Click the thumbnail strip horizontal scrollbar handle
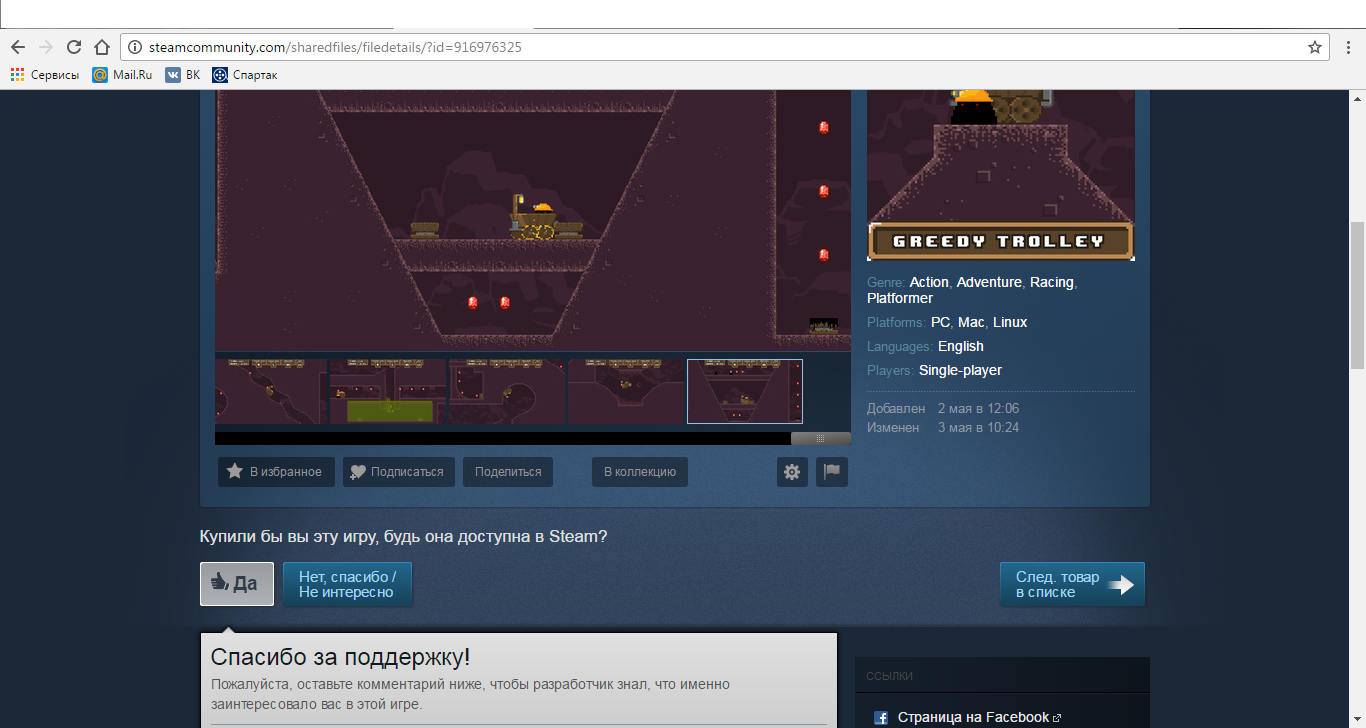 (x=821, y=438)
